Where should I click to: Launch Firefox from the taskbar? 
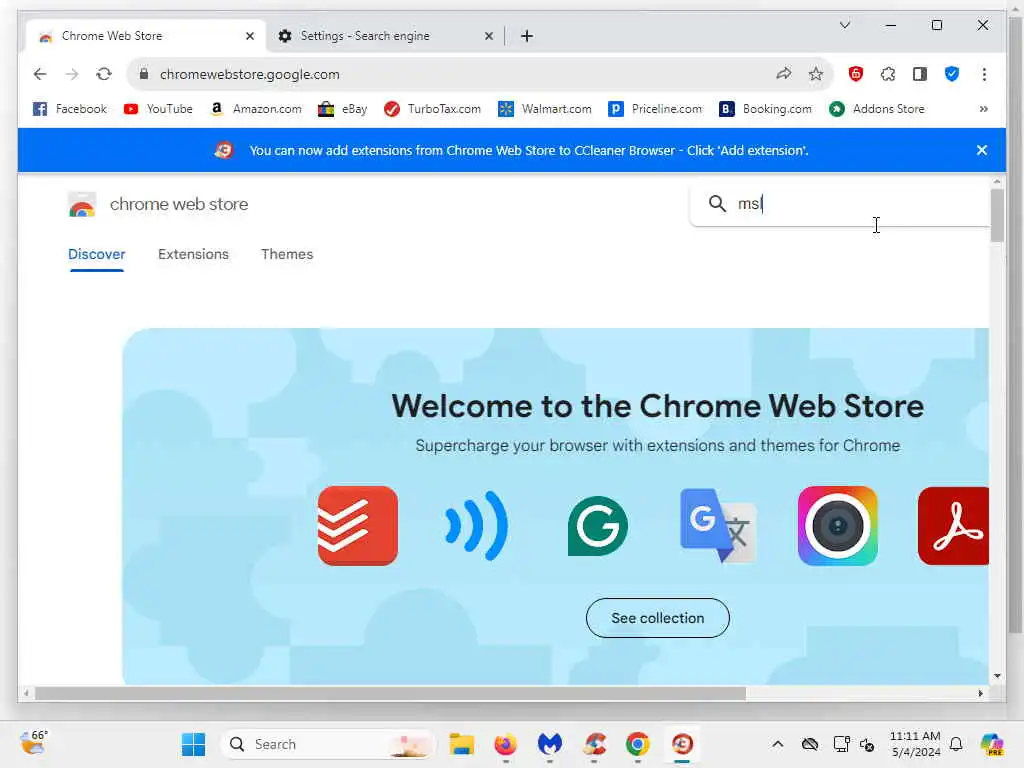pos(505,744)
